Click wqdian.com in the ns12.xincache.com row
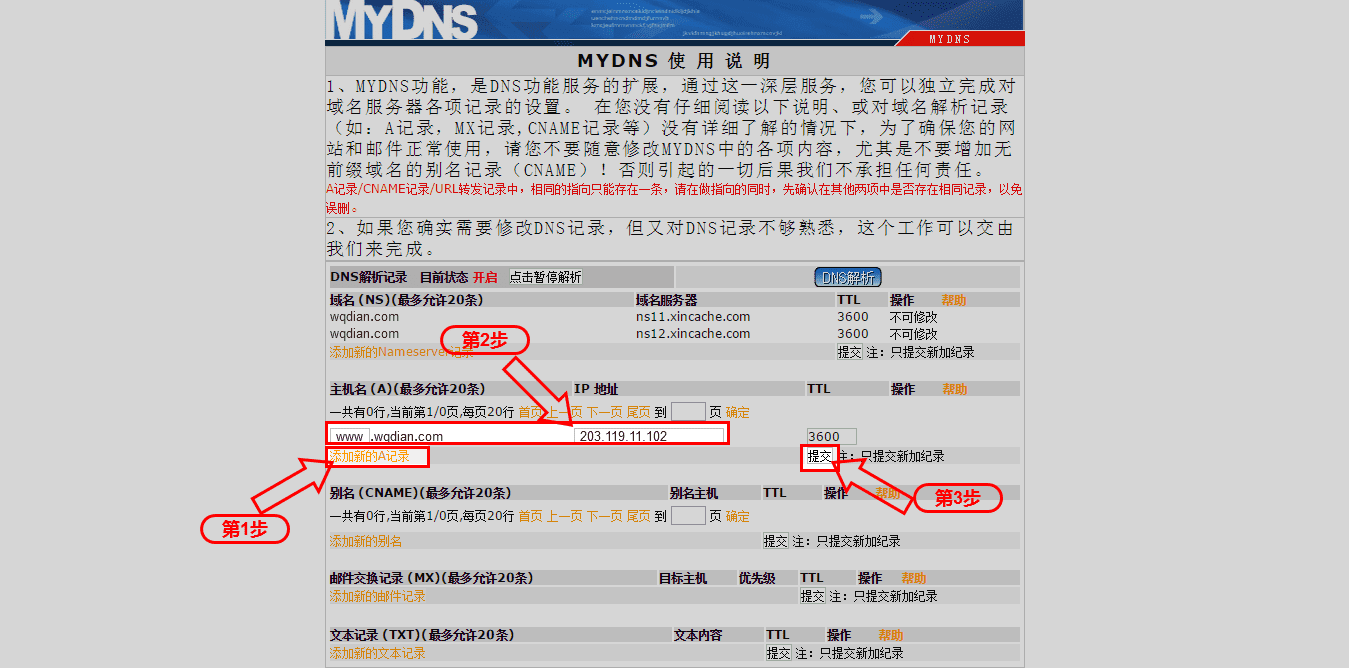The image size is (1349, 668). [x=364, y=334]
